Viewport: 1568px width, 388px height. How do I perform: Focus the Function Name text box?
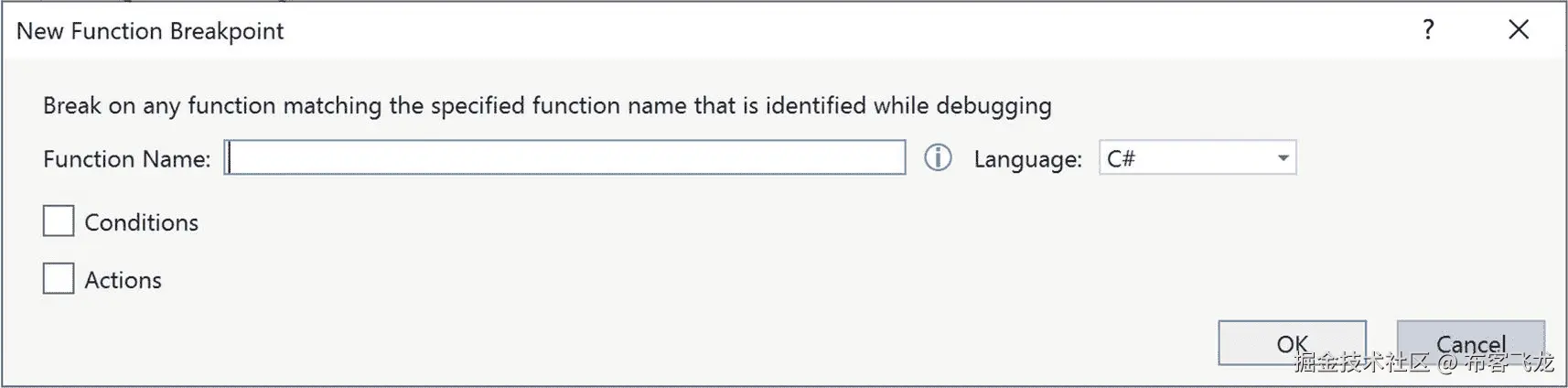(x=564, y=157)
